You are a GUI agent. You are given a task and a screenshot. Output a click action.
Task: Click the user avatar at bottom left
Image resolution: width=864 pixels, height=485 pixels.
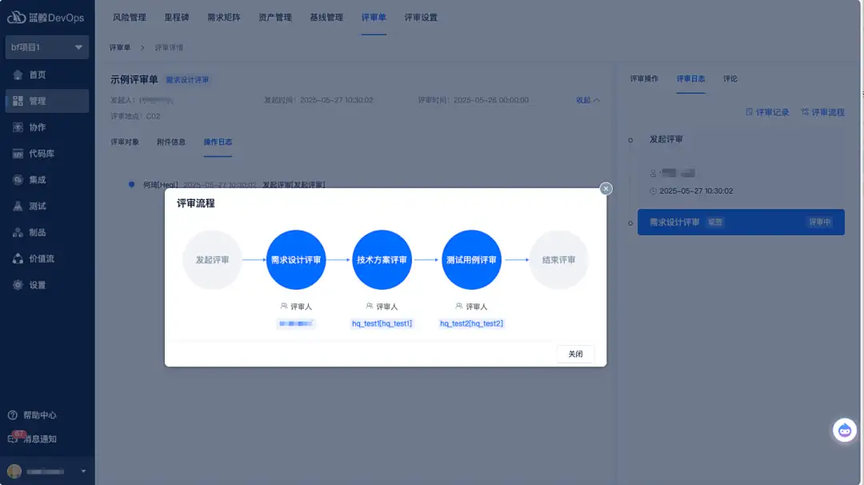point(14,471)
